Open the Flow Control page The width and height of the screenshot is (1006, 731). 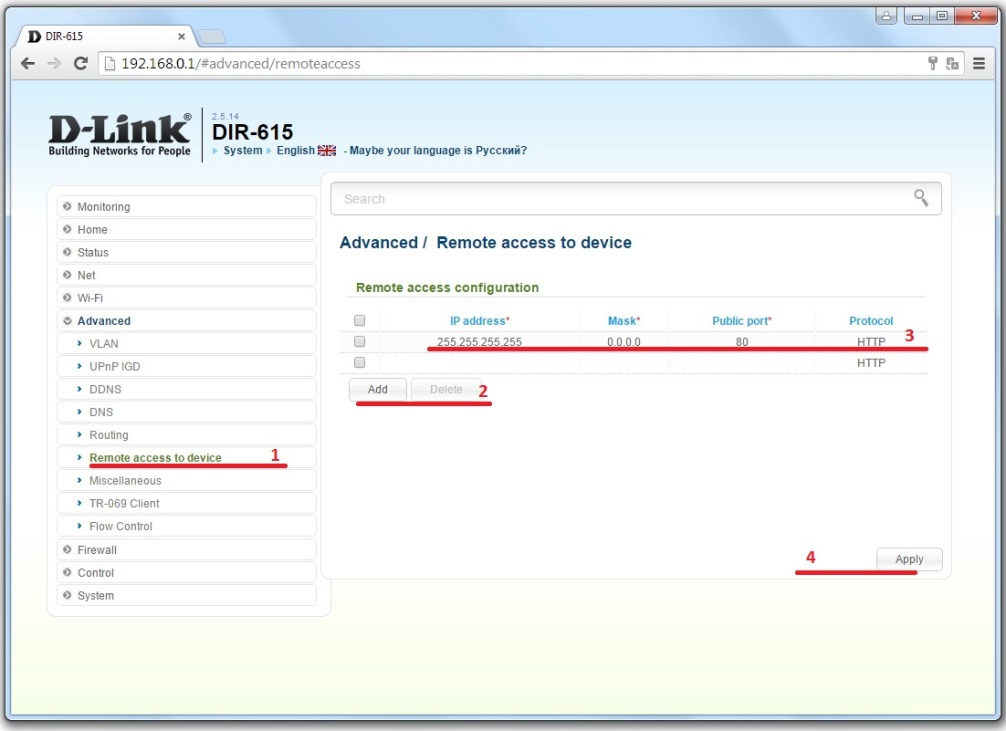[x=186, y=526]
